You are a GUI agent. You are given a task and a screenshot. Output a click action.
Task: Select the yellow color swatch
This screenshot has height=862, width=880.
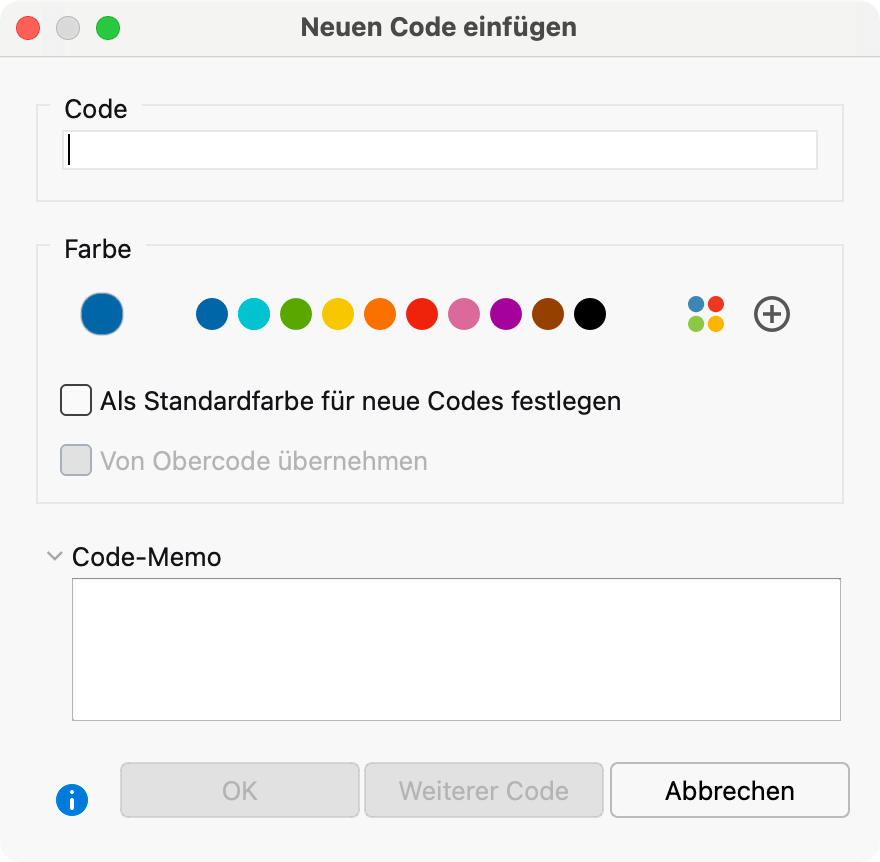pyautogui.click(x=338, y=314)
